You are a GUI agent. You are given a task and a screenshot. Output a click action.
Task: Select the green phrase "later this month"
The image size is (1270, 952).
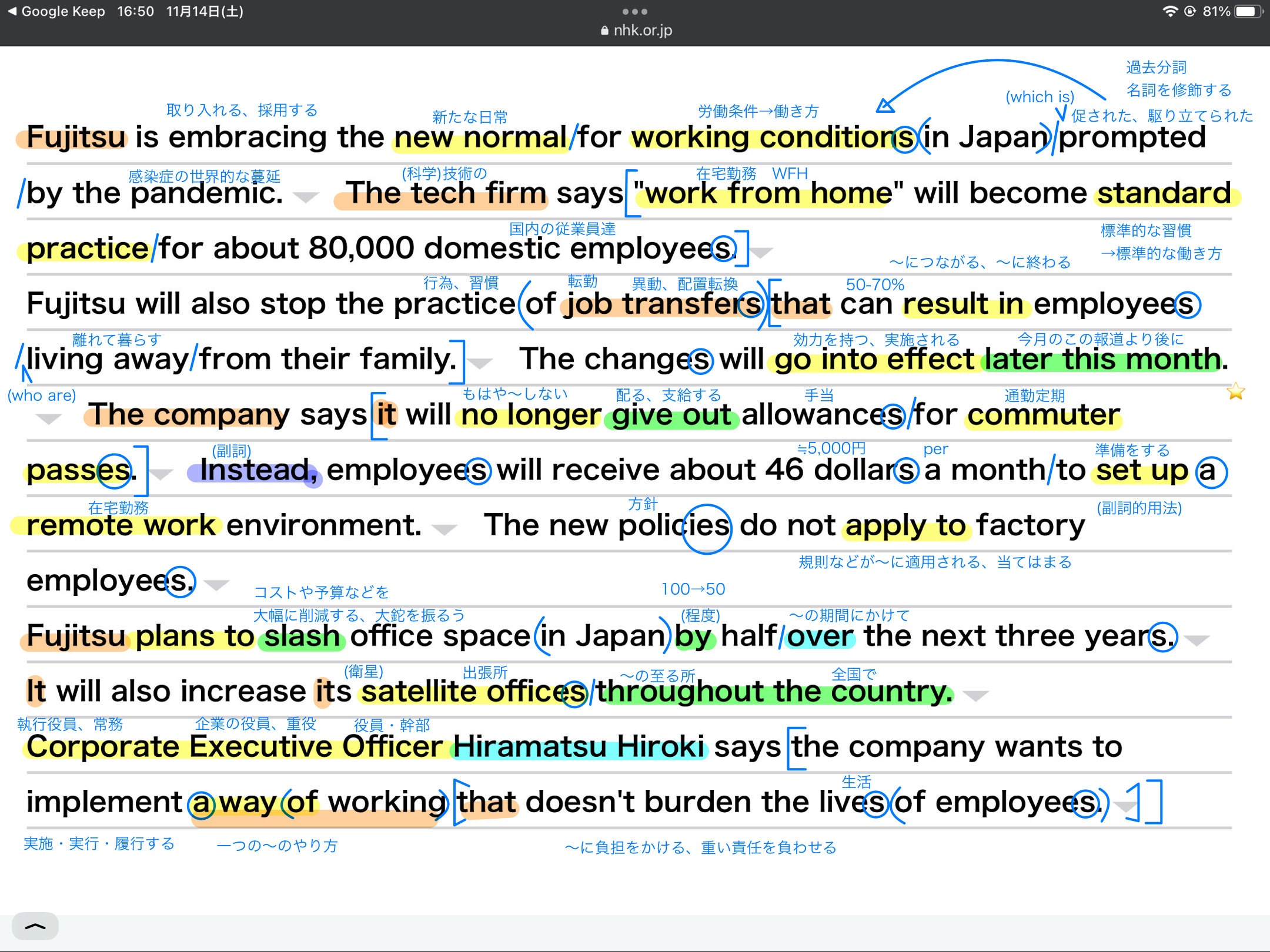[x=1102, y=360]
